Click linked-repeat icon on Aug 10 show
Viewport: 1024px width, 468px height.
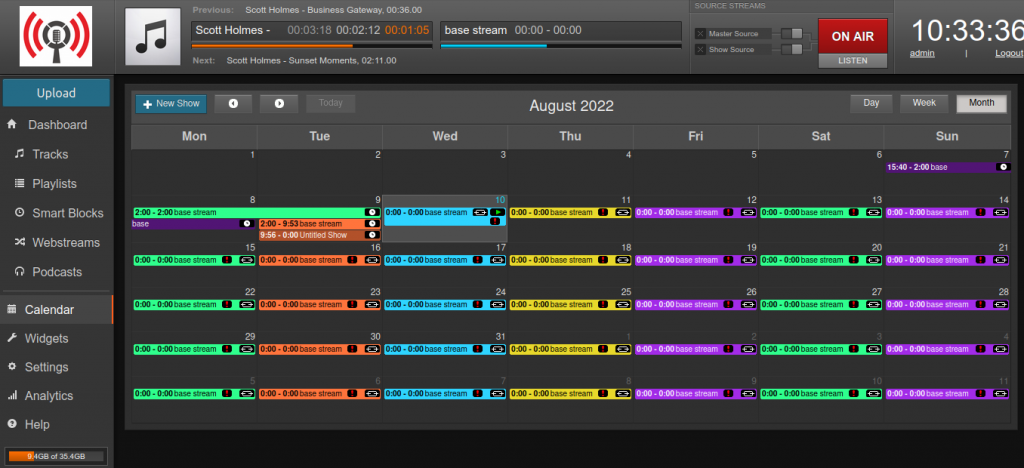coord(481,212)
